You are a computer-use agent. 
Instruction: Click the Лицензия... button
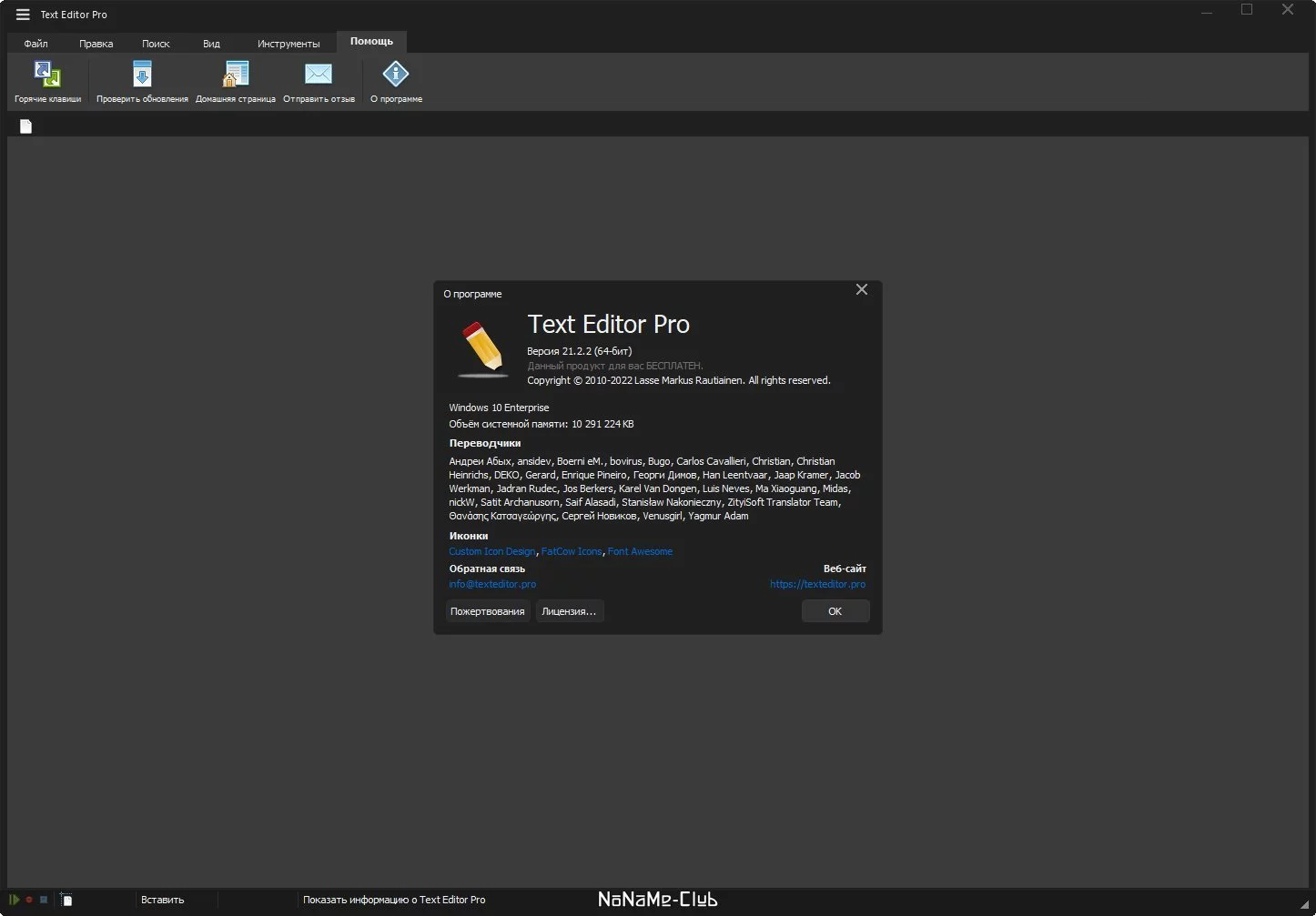click(x=569, y=611)
